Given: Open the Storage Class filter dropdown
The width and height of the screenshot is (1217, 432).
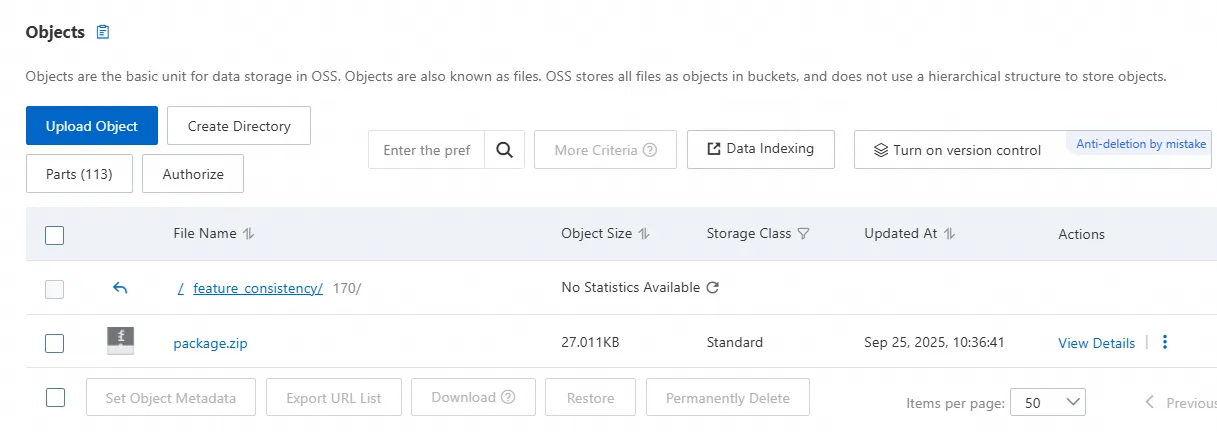Looking at the screenshot, I should click(804, 234).
